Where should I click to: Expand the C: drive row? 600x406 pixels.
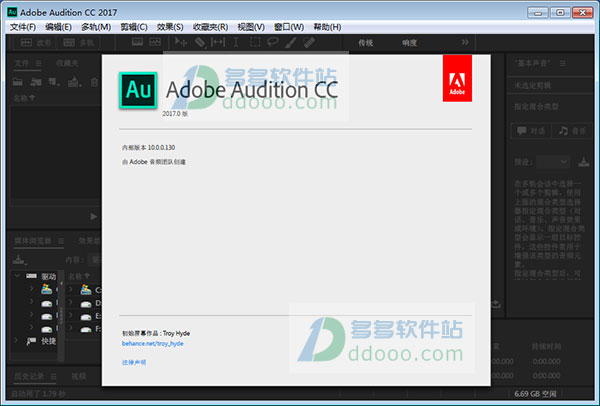[x=70, y=290]
